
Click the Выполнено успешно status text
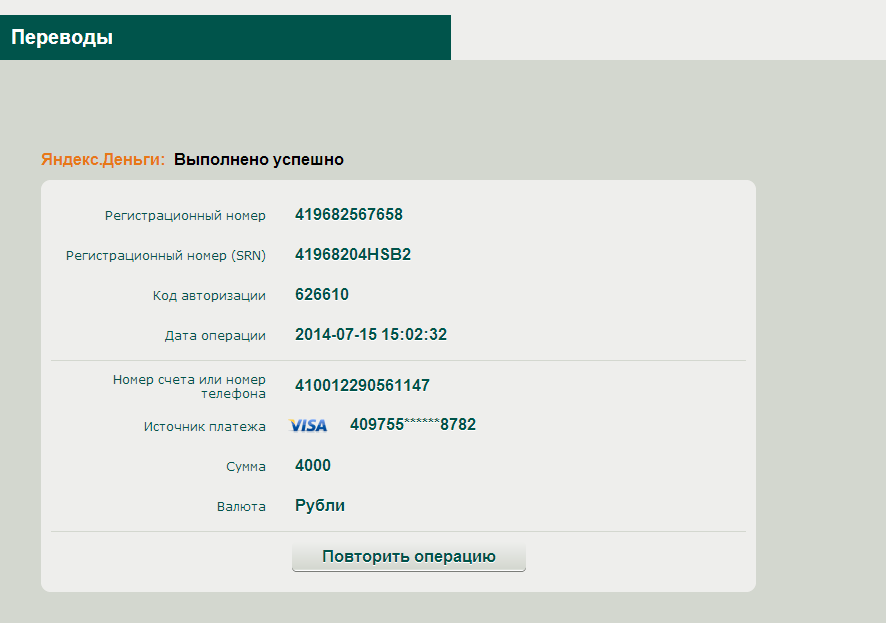click(259, 160)
